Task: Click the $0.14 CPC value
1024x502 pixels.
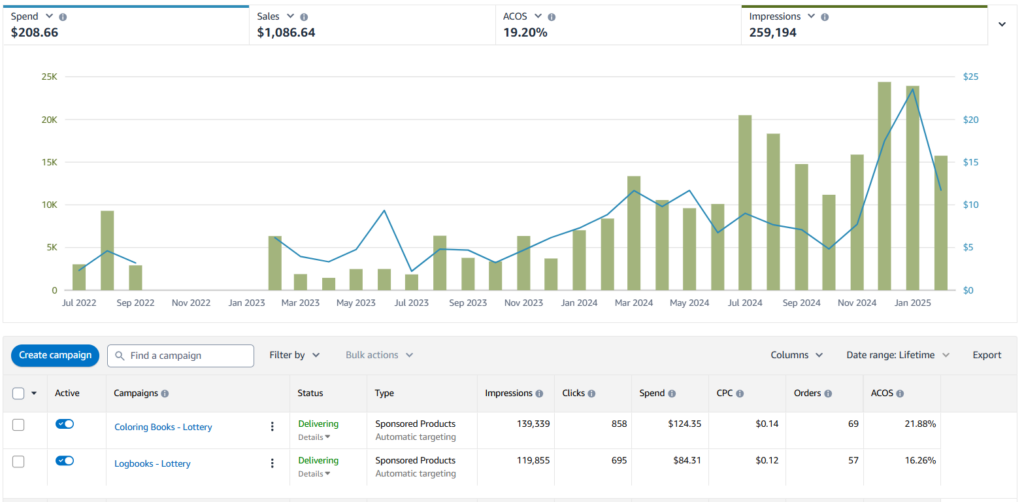Action: click(x=767, y=424)
